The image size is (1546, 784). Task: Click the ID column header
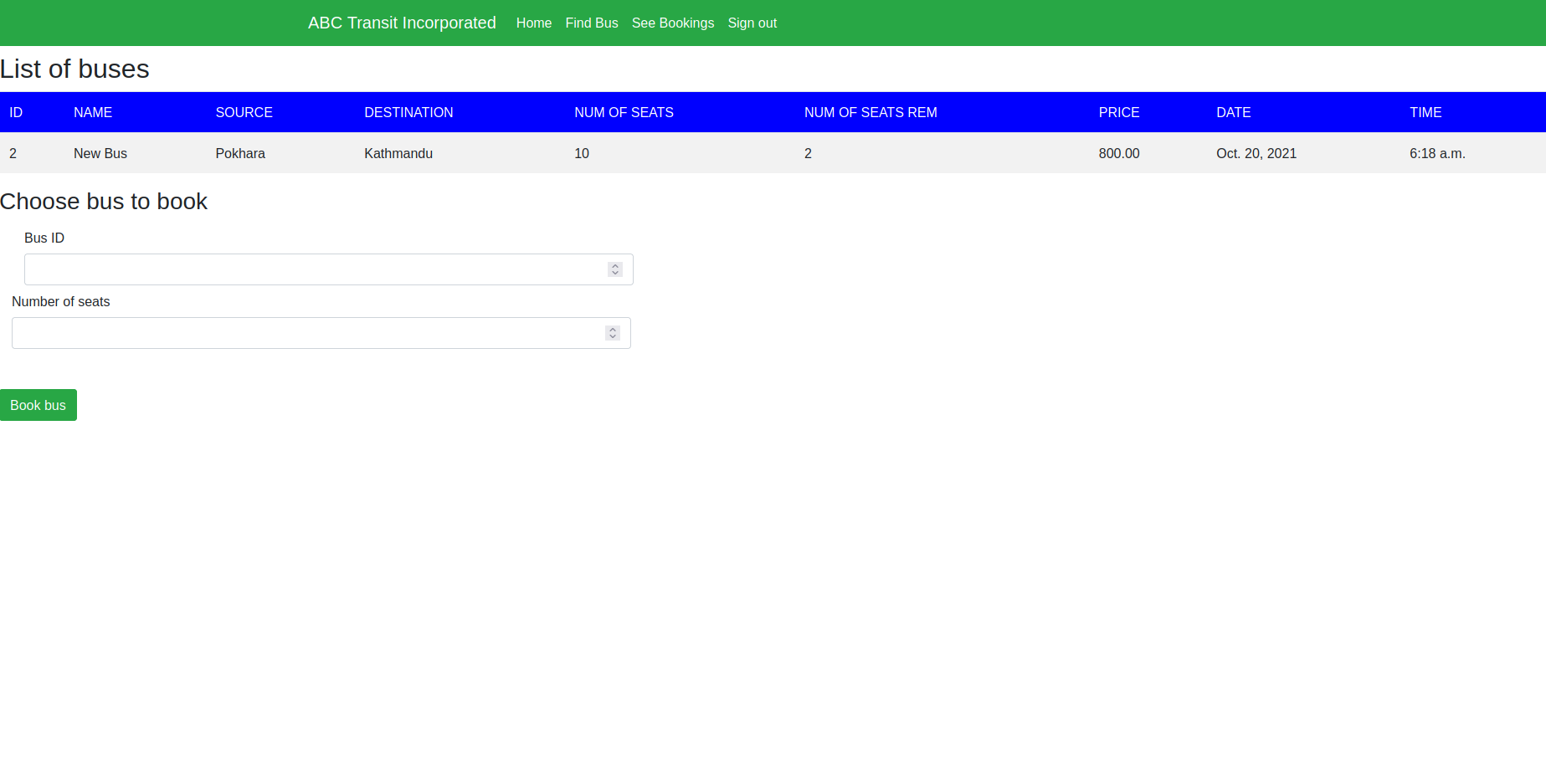click(16, 111)
